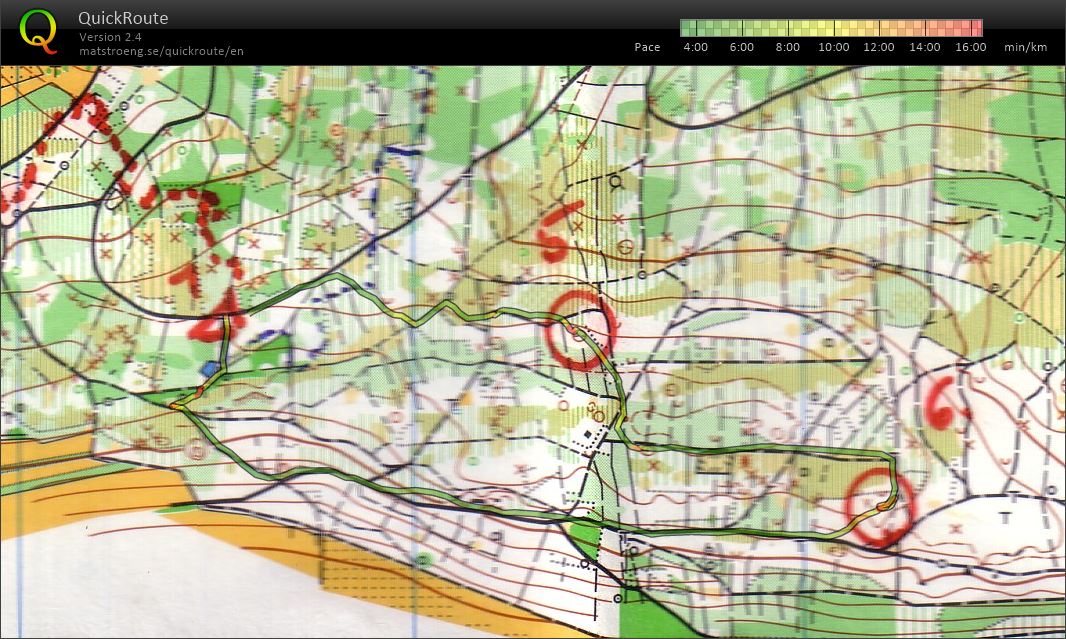1066x639 pixels.
Task: Click the small blue marker beside the route
Action: coord(209,370)
